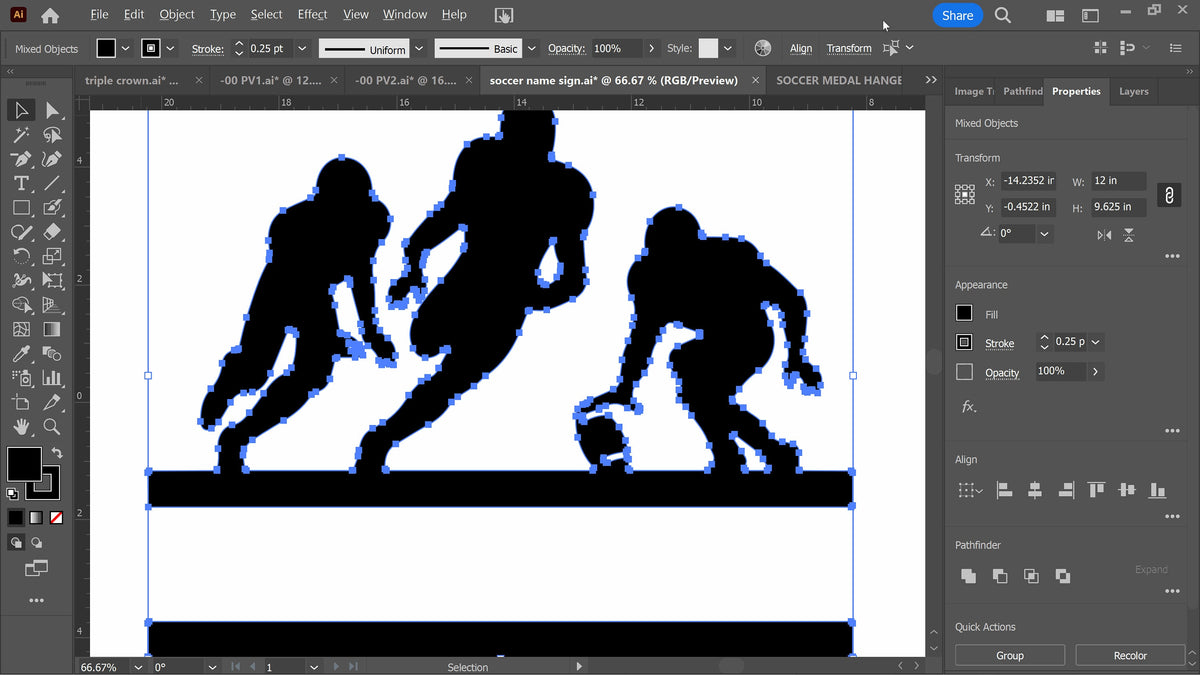The image size is (1200, 675).
Task: Set mode to solid Color in toolbox
Action: coord(16,518)
